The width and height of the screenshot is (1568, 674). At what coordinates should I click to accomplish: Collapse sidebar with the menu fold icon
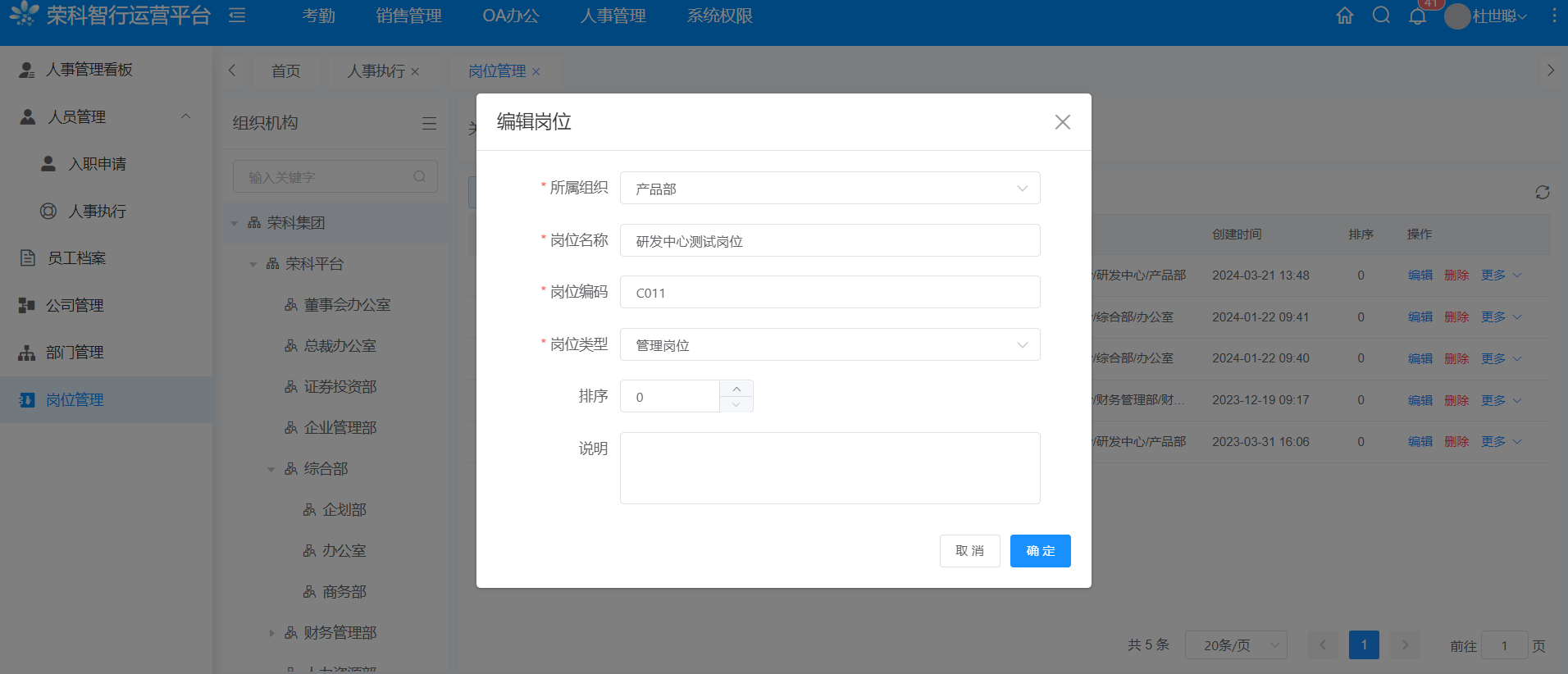click(x=237, y=16)
